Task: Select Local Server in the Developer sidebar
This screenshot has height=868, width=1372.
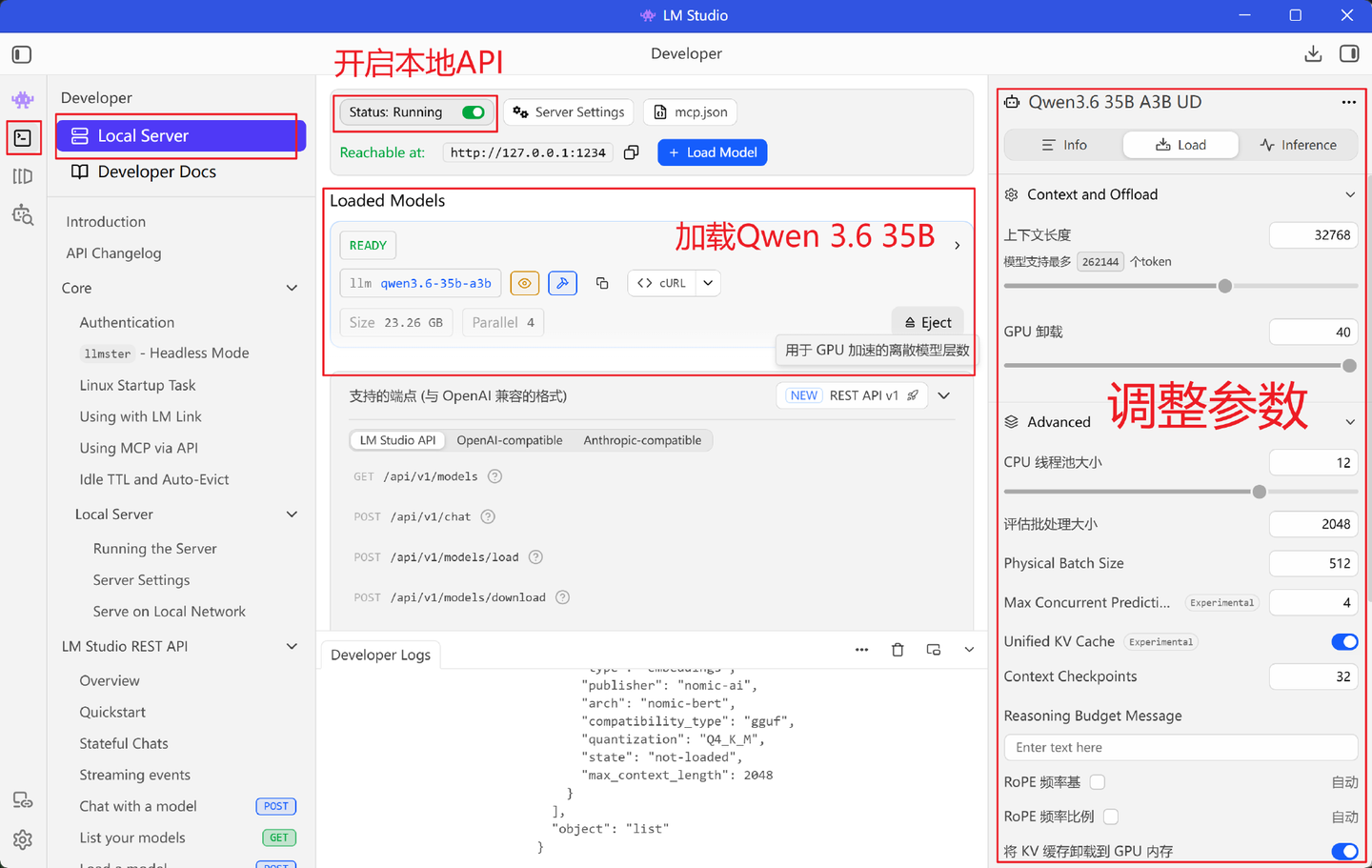Action: click(180, 136)
